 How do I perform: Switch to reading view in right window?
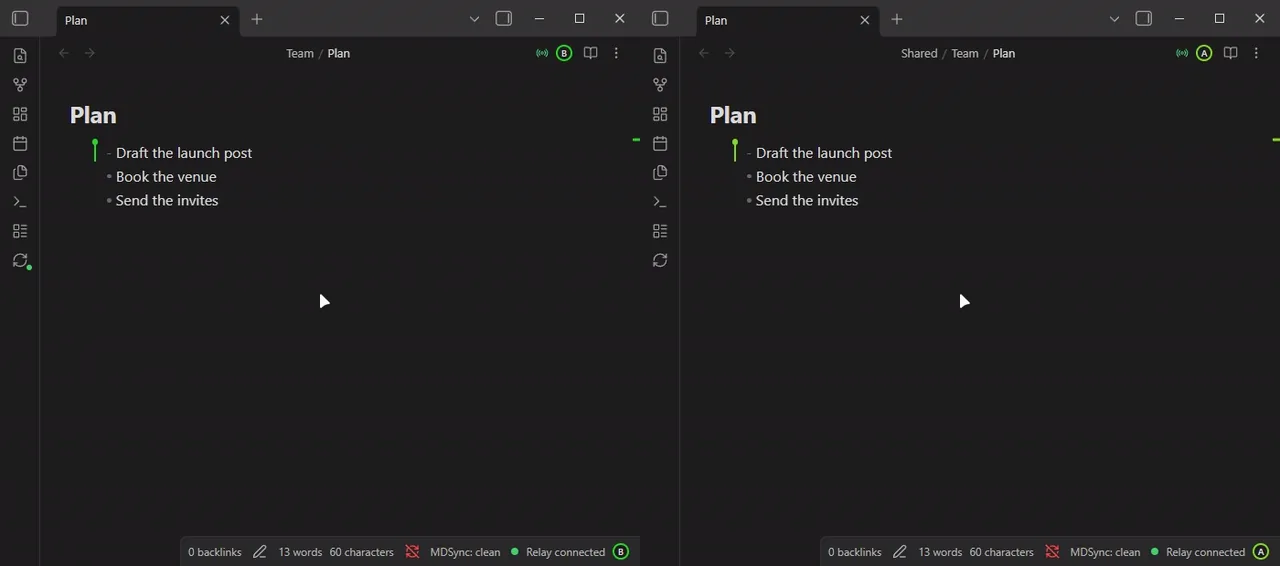(x=1231, y=53)
